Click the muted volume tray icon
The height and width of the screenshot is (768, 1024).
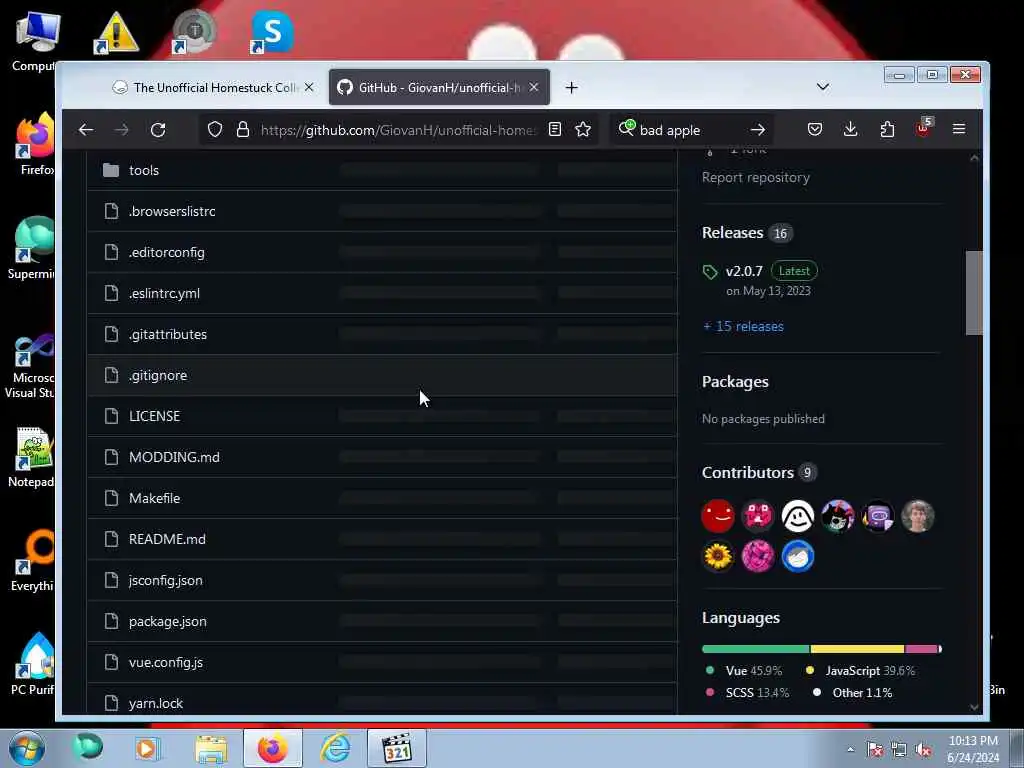(x=923, y=750)
